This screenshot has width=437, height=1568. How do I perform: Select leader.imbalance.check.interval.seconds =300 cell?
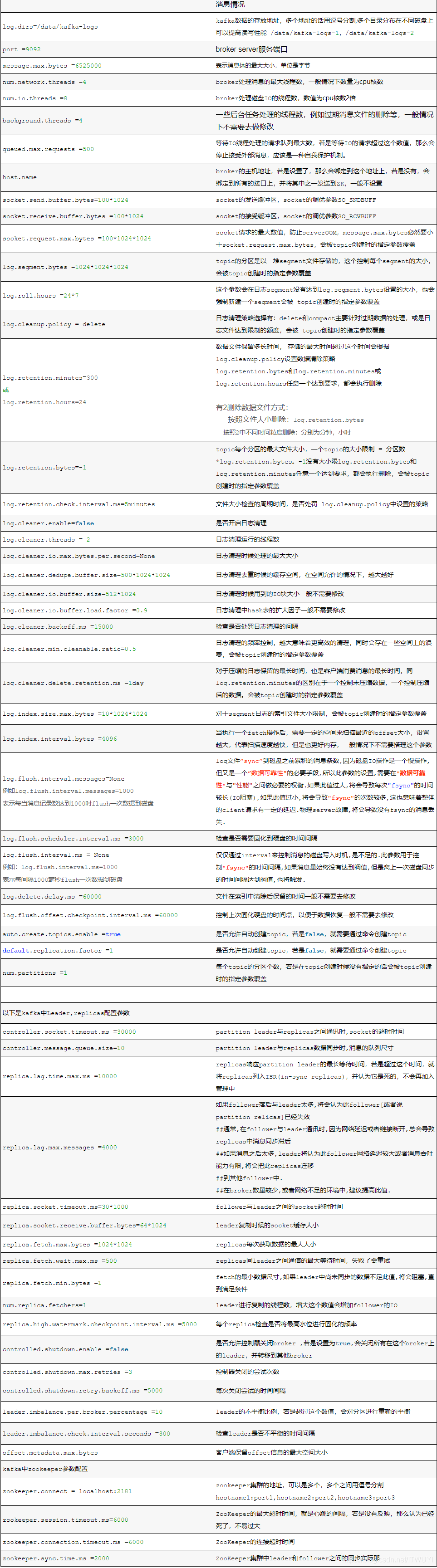[x=107, y=1434]
